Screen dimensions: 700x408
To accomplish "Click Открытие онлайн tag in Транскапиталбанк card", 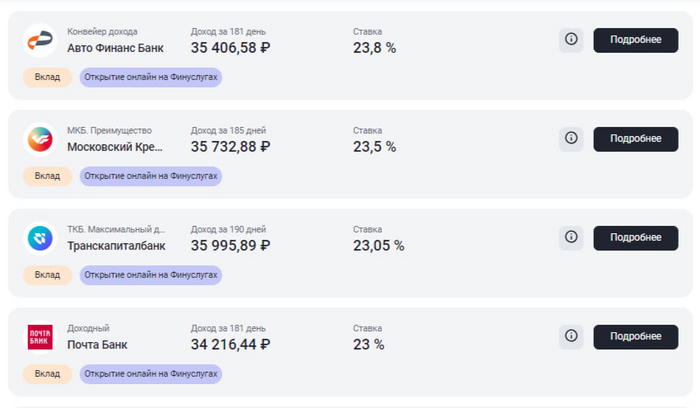I will (150, 275).
